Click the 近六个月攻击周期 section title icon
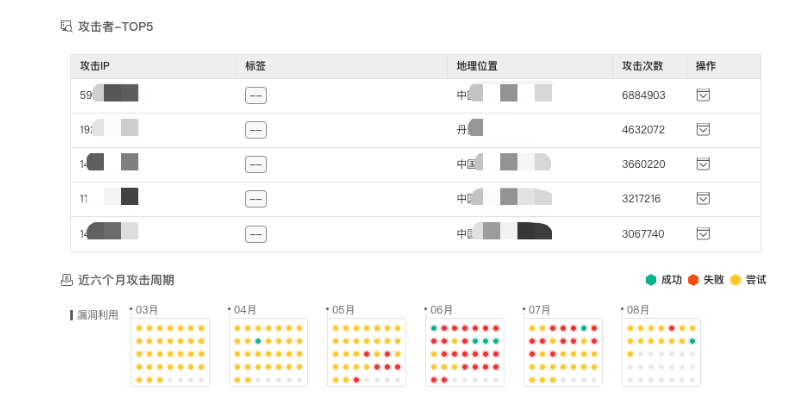 tap(66, 280)
